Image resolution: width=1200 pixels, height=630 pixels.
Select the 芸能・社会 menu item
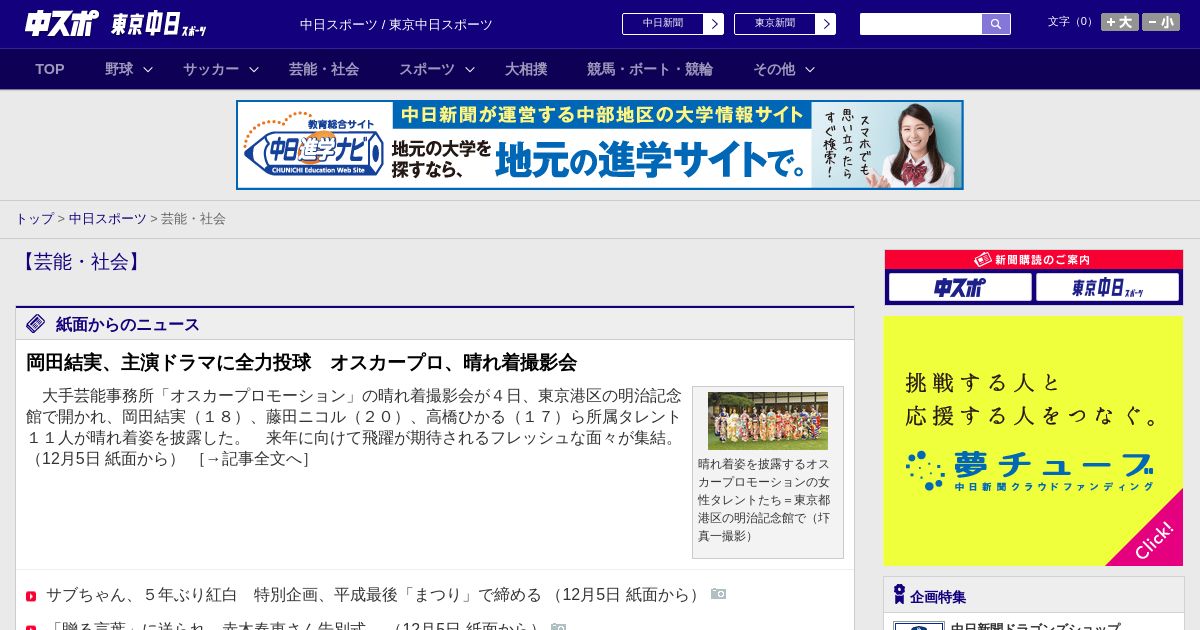[324, 69]
